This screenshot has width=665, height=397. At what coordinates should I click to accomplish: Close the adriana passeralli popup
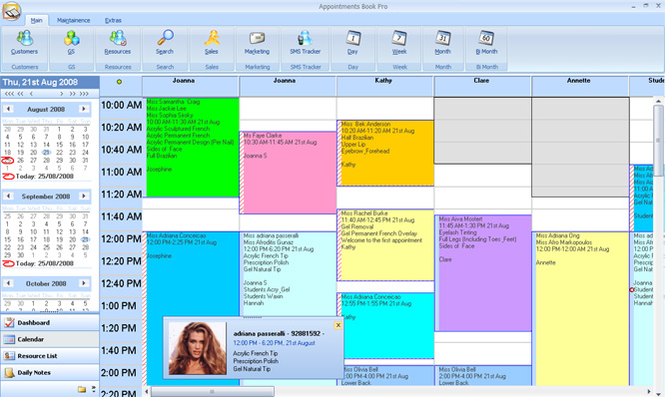click(338, 325)
